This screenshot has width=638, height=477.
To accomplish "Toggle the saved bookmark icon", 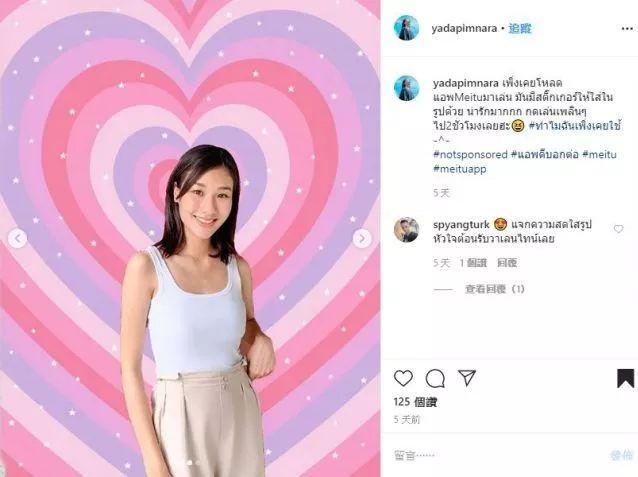I will point(625,379).
